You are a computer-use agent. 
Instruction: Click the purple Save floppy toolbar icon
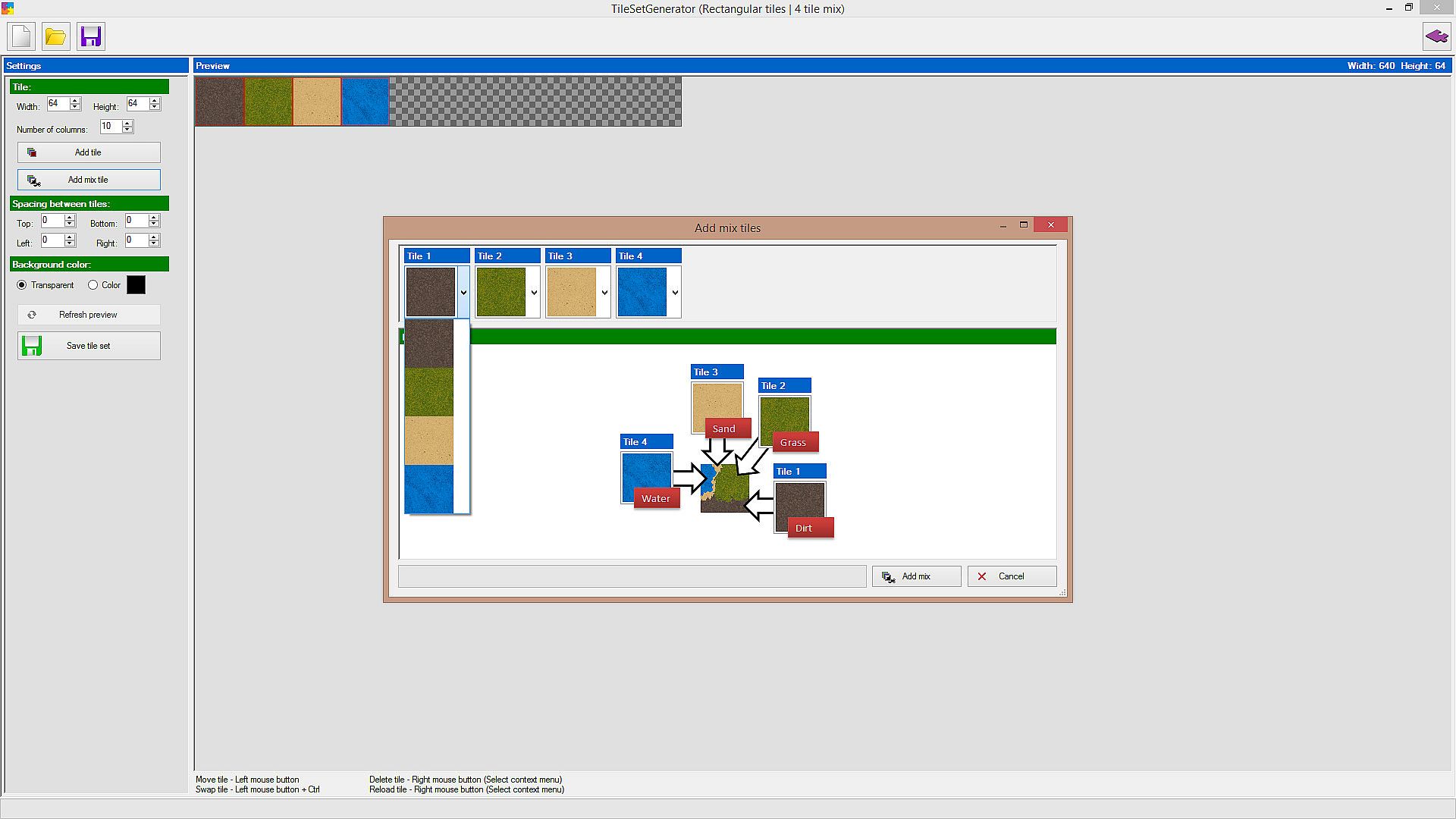[x=91, y=36]
